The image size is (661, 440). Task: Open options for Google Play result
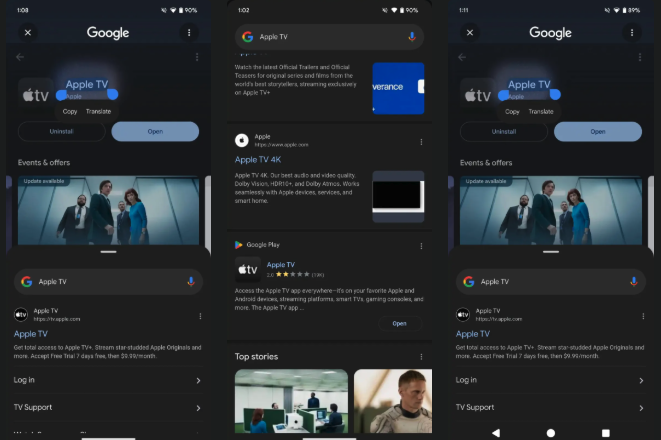click(x=421, y=246)
